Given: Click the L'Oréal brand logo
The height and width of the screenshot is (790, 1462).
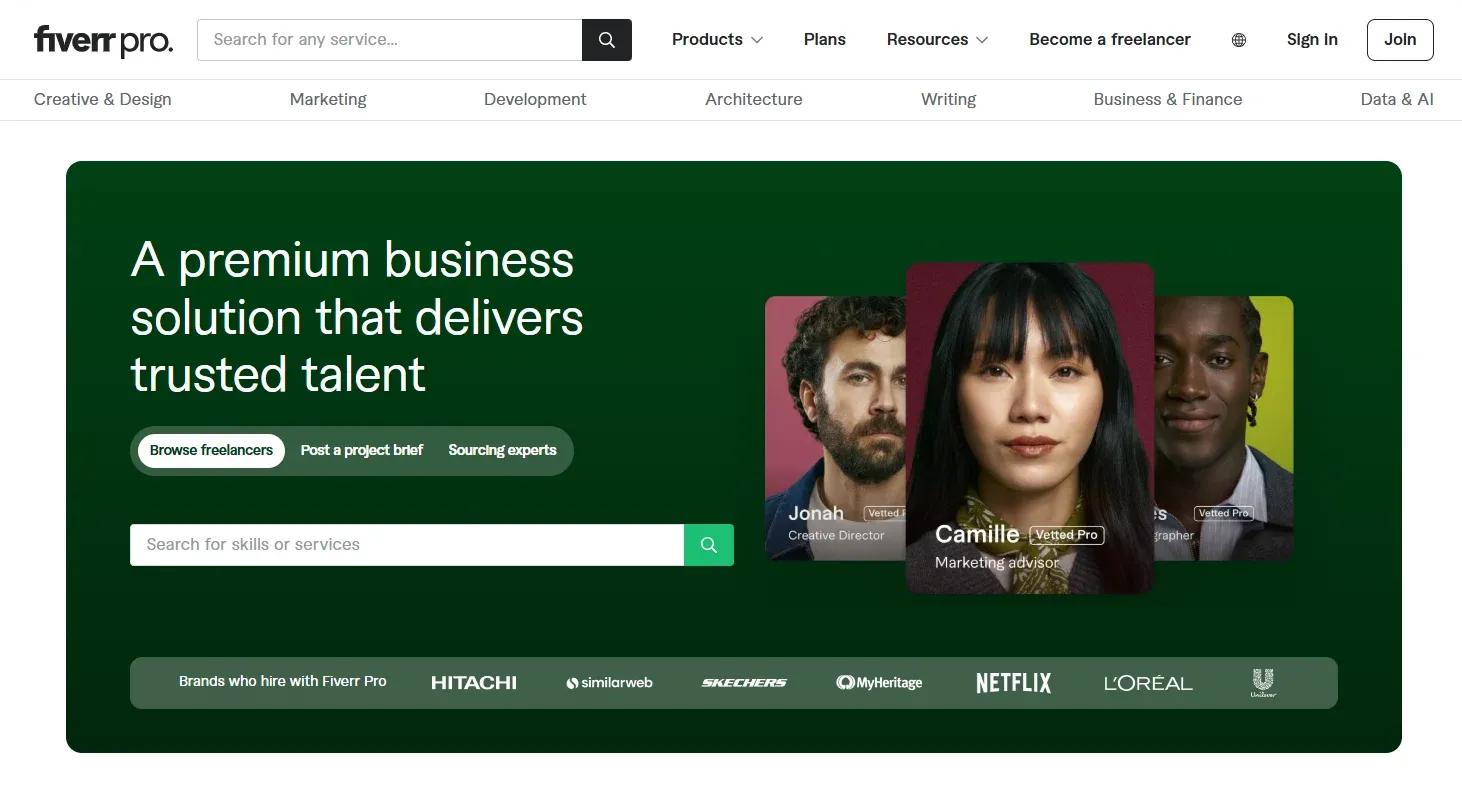Looking at the screenshot, I should tap(1147, 682).
